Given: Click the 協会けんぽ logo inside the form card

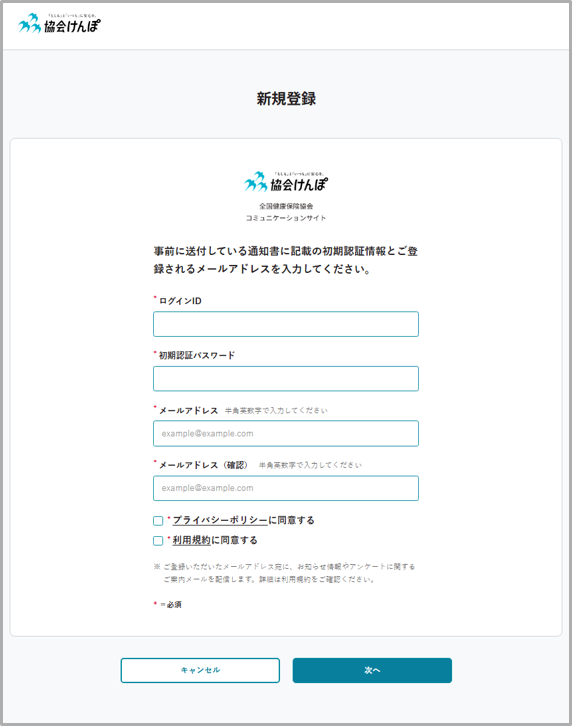Looking at the screenshot, I should click(286, 182).
